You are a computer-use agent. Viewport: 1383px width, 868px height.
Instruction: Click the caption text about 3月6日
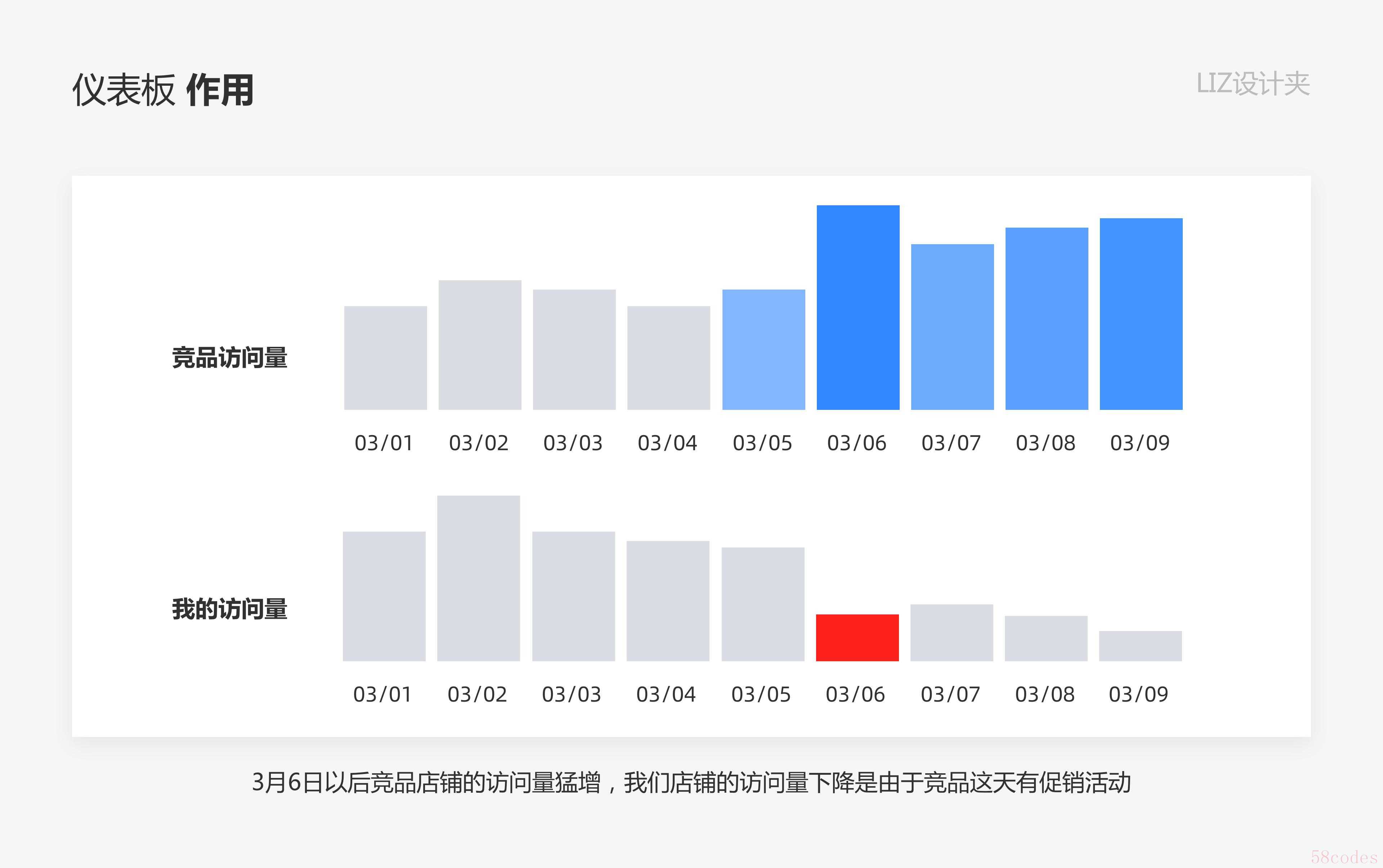(691, 783)
